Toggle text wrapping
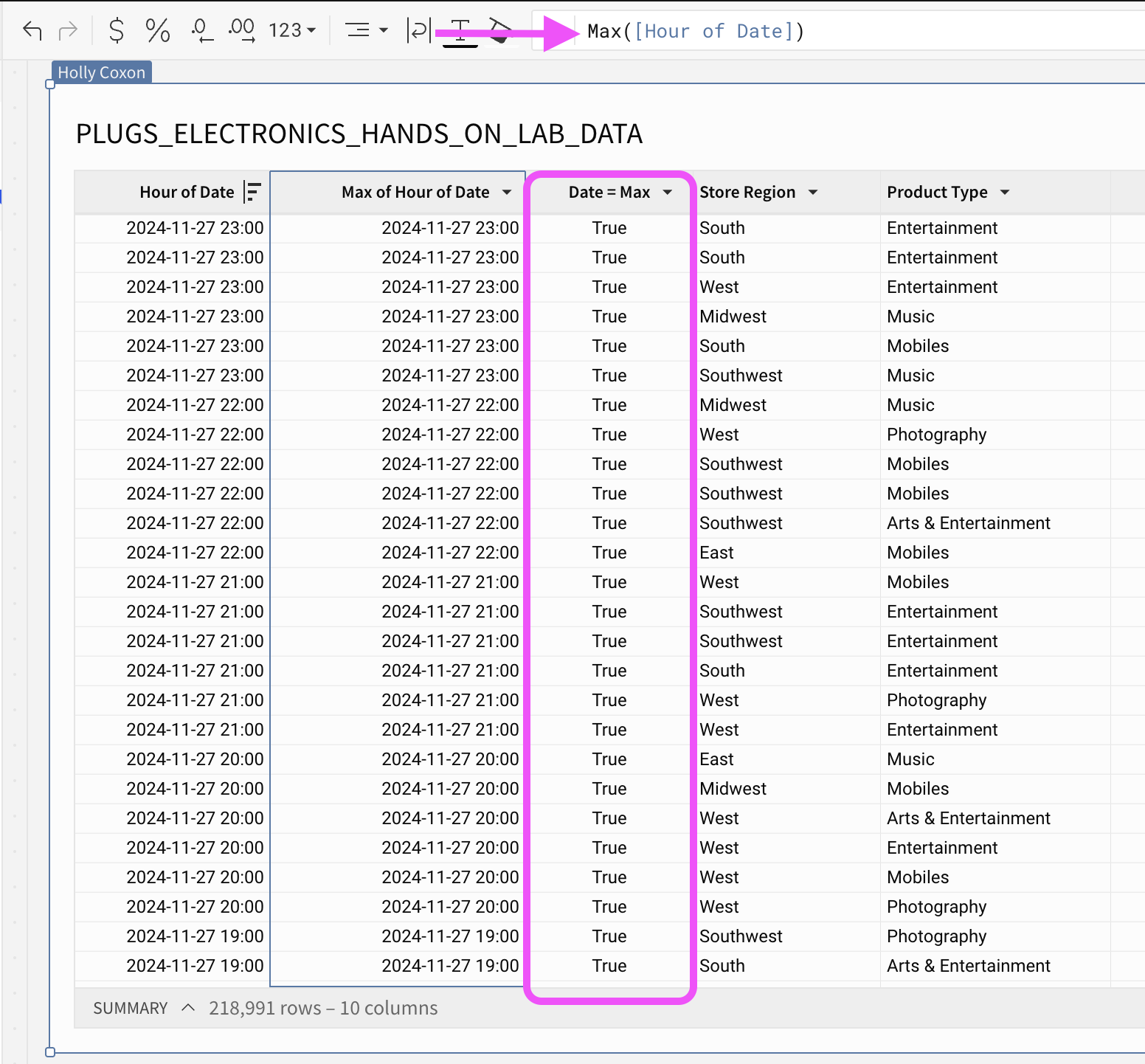The width and height of the screenshot is (1145, 1064). pyautogui.click(x=418, y=31)
